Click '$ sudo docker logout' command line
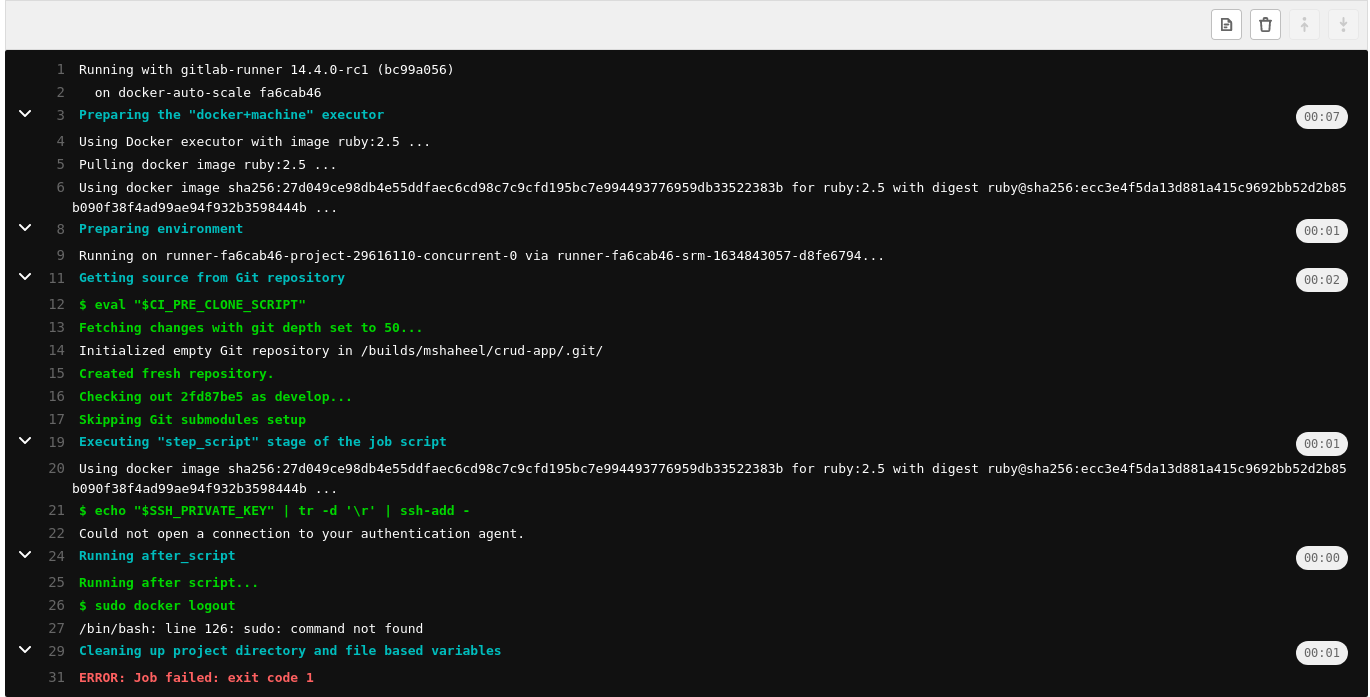The image size is (1370, 697). coord(157,606)
